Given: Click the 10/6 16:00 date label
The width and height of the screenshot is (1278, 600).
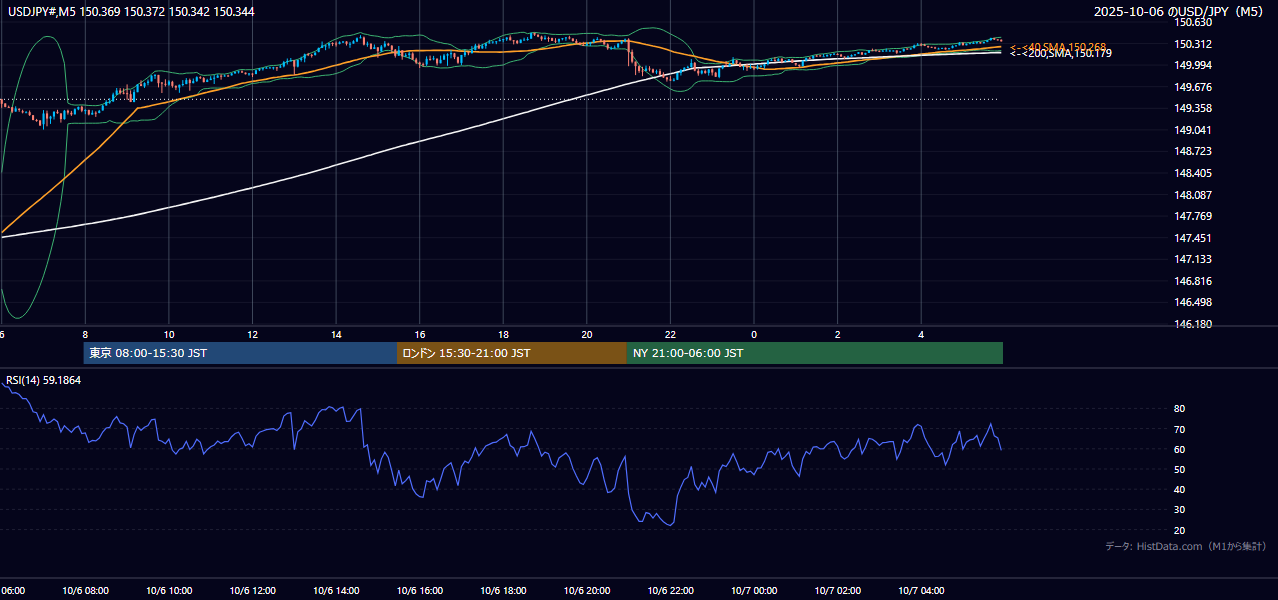Looking at the screenshot, I should point(420,591).
